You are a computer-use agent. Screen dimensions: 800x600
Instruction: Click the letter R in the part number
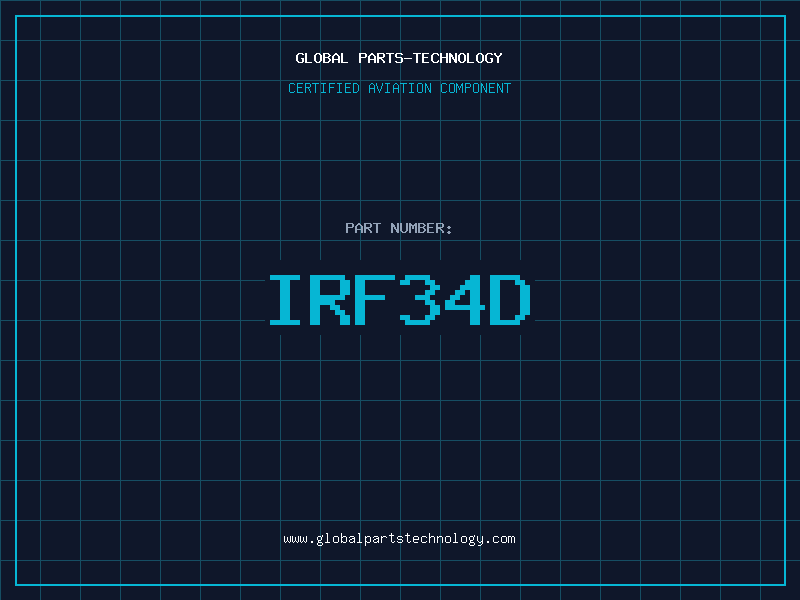point(333,299)
